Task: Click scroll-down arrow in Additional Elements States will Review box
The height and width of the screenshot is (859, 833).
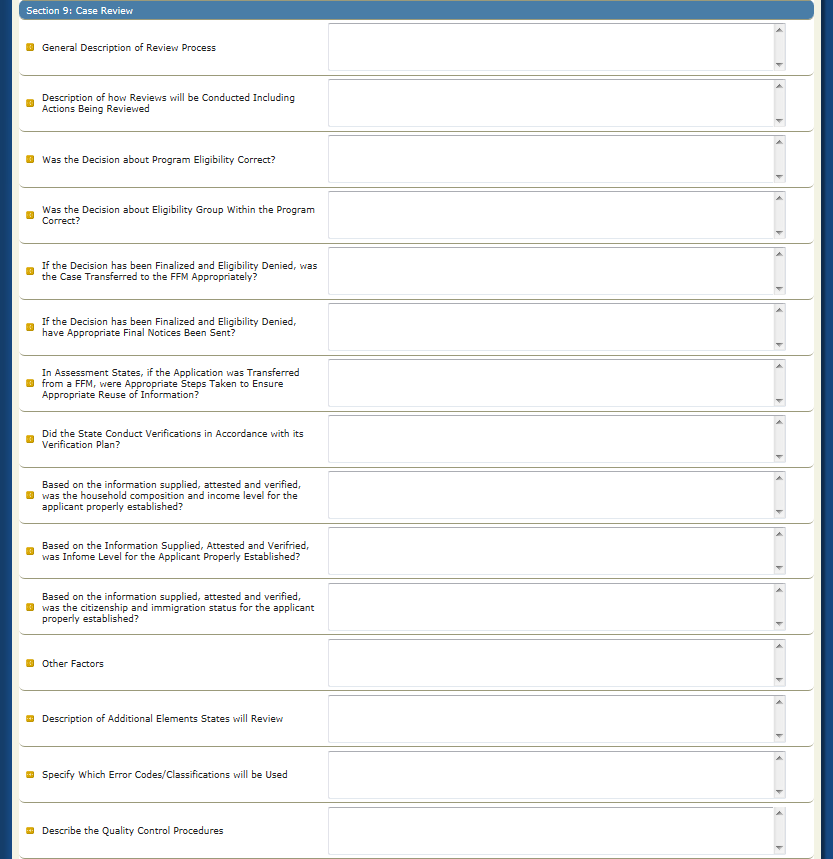Action: (x=779, y=736)
